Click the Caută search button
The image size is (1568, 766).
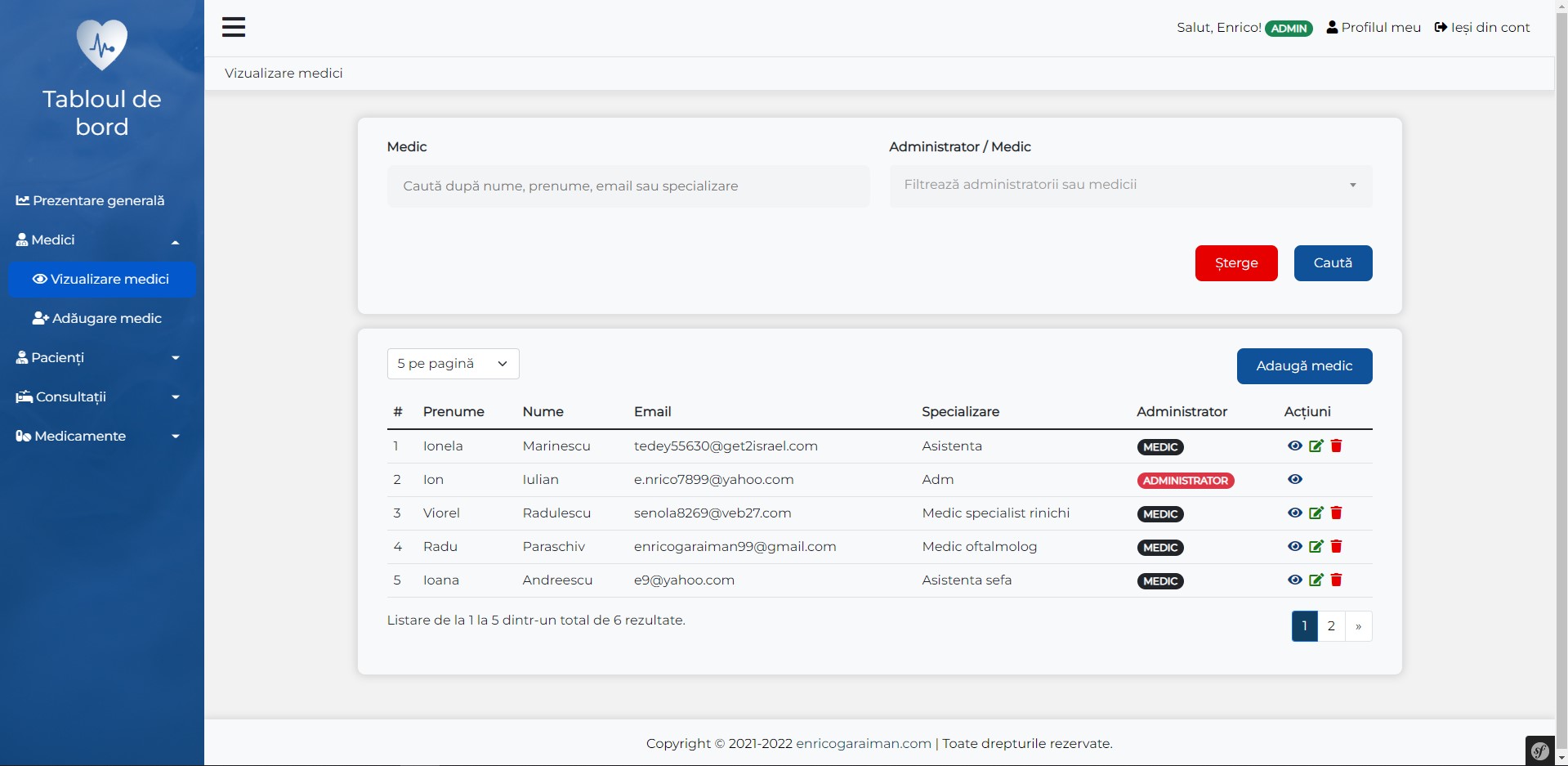(1333, 262)
